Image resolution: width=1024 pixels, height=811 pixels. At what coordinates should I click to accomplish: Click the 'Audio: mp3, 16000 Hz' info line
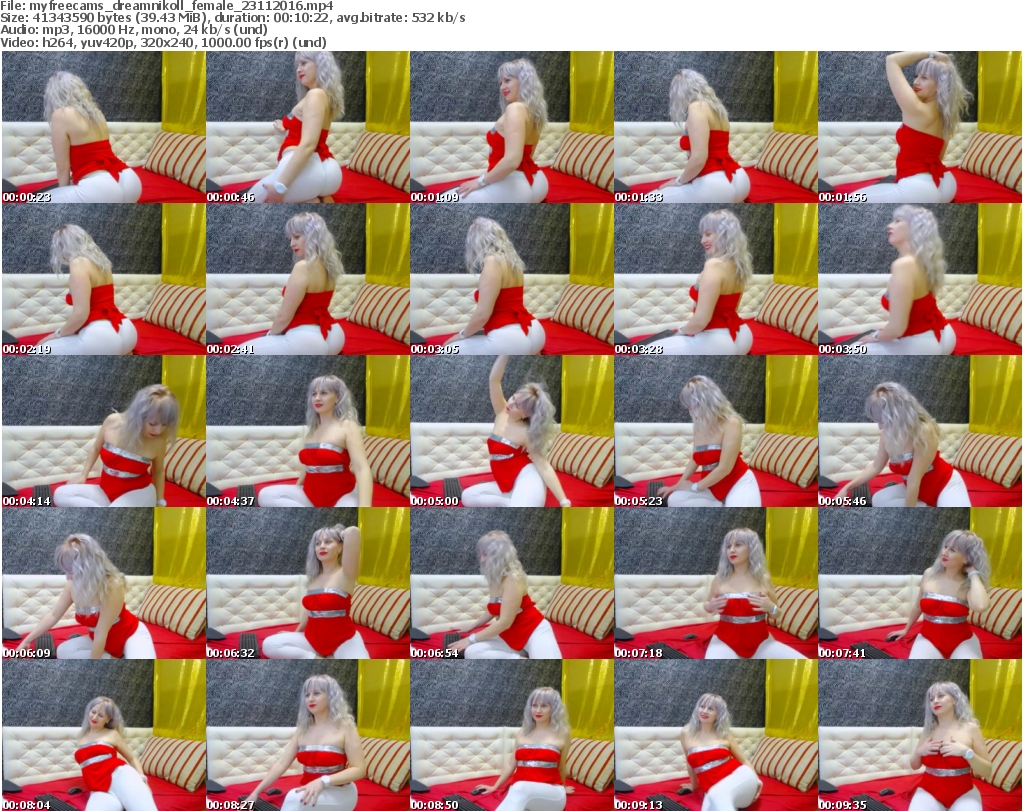(134, 30)
